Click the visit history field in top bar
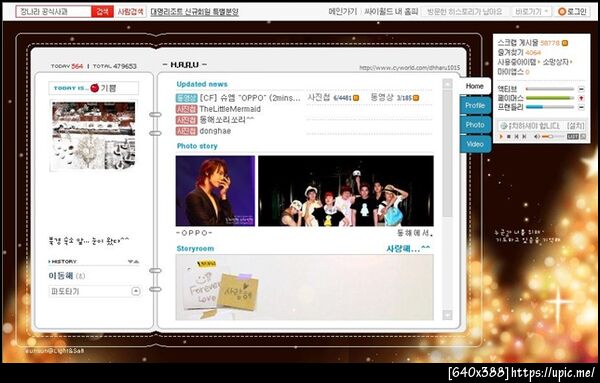The width and height of the screenshot is (600, 383). point(465,12)
